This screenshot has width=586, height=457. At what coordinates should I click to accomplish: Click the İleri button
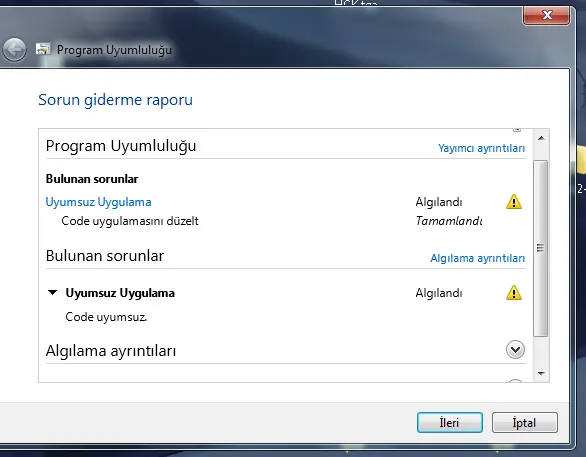(450, 423)
